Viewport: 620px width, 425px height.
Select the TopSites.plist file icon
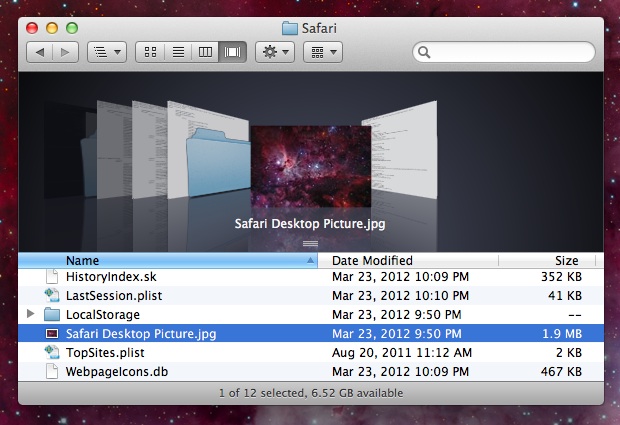pyautogui.click(x=52, y=352)
